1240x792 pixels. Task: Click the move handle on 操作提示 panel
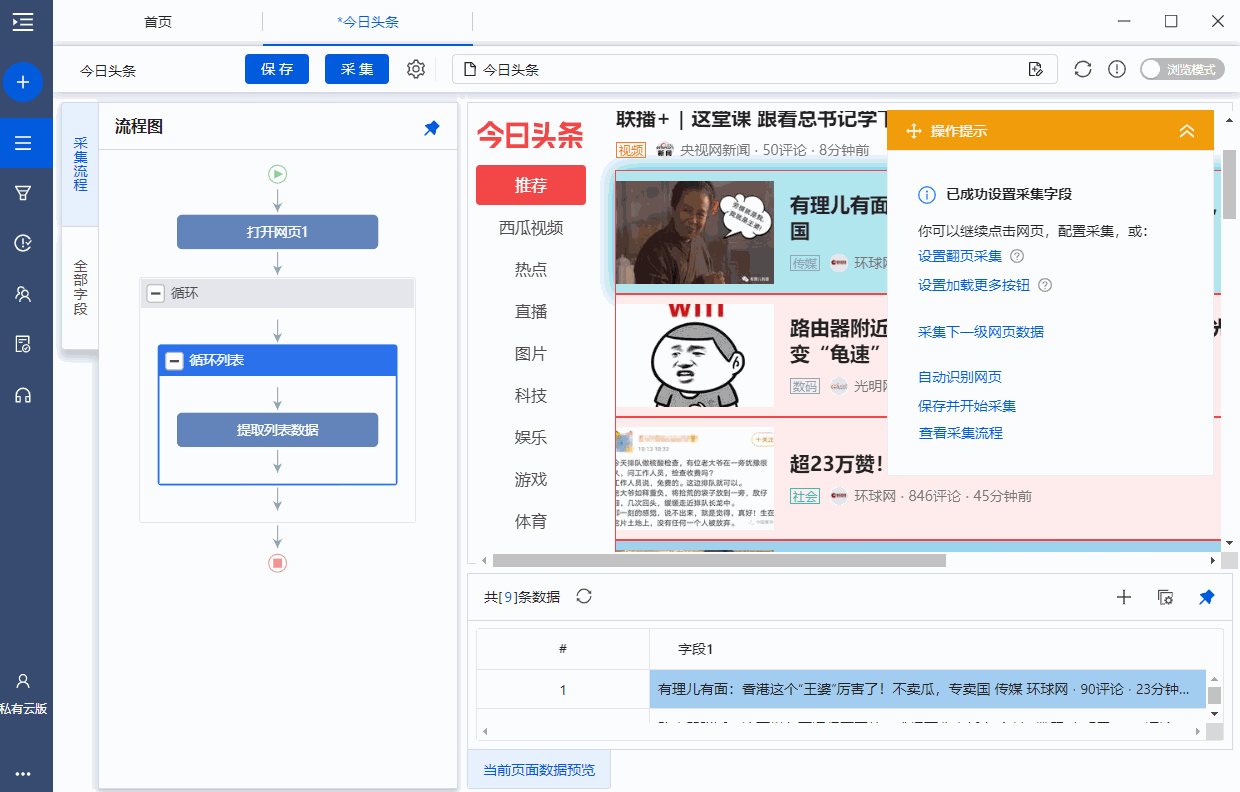(x=913, y=131)
